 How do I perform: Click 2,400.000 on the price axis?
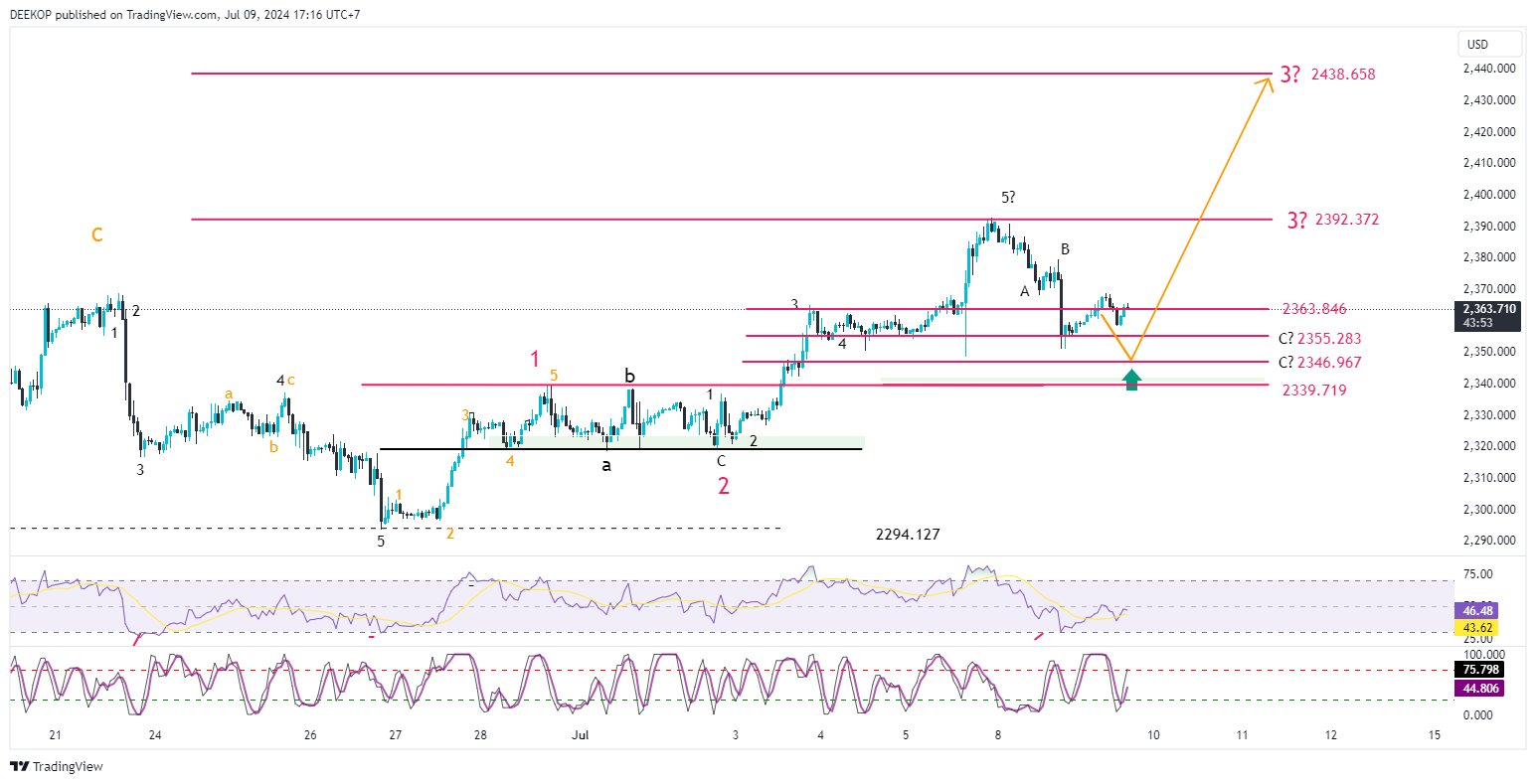[x=1489, y=195]
